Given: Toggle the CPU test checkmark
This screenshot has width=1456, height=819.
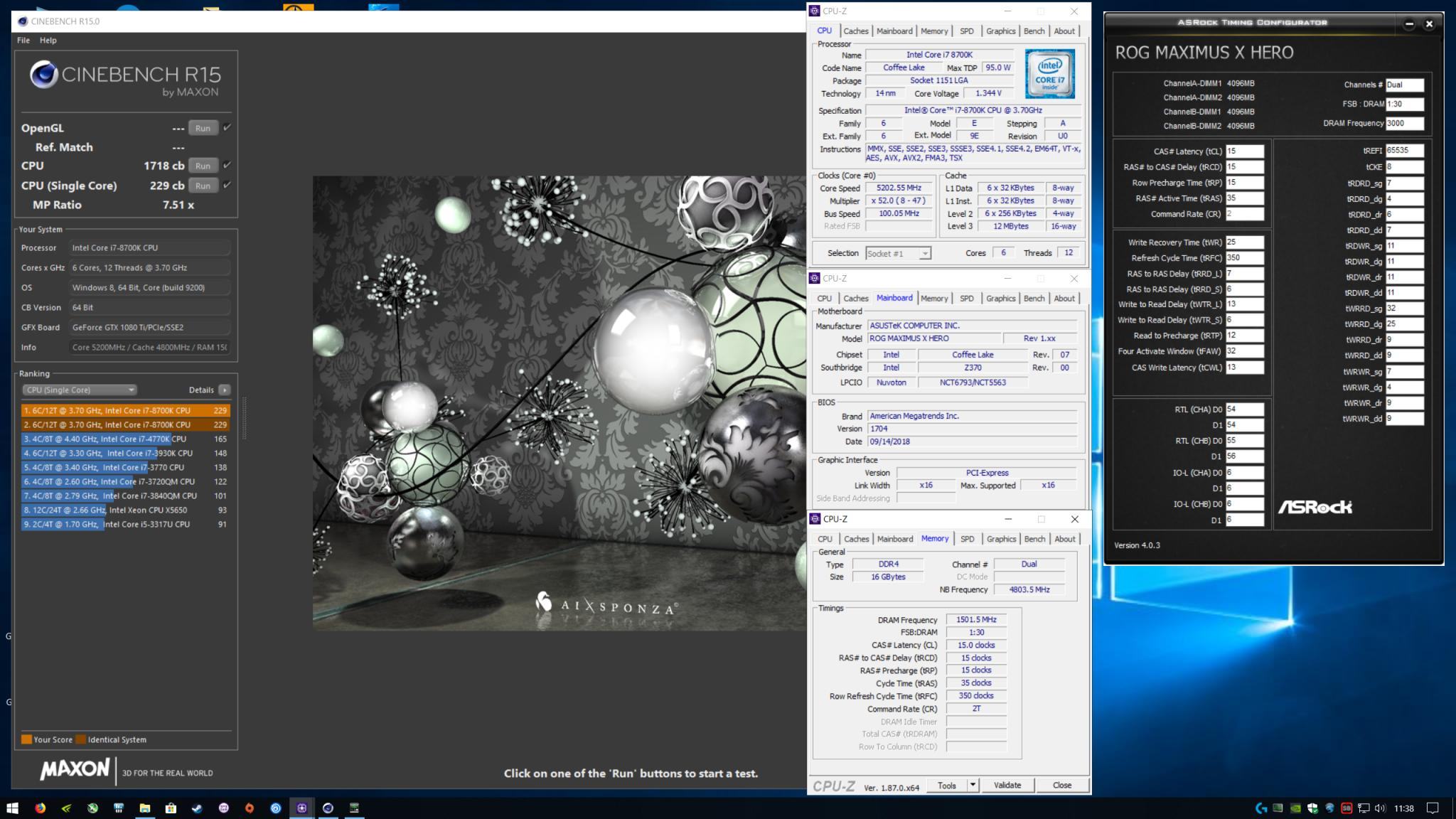Looking at the screenshot, I should 227,165.
